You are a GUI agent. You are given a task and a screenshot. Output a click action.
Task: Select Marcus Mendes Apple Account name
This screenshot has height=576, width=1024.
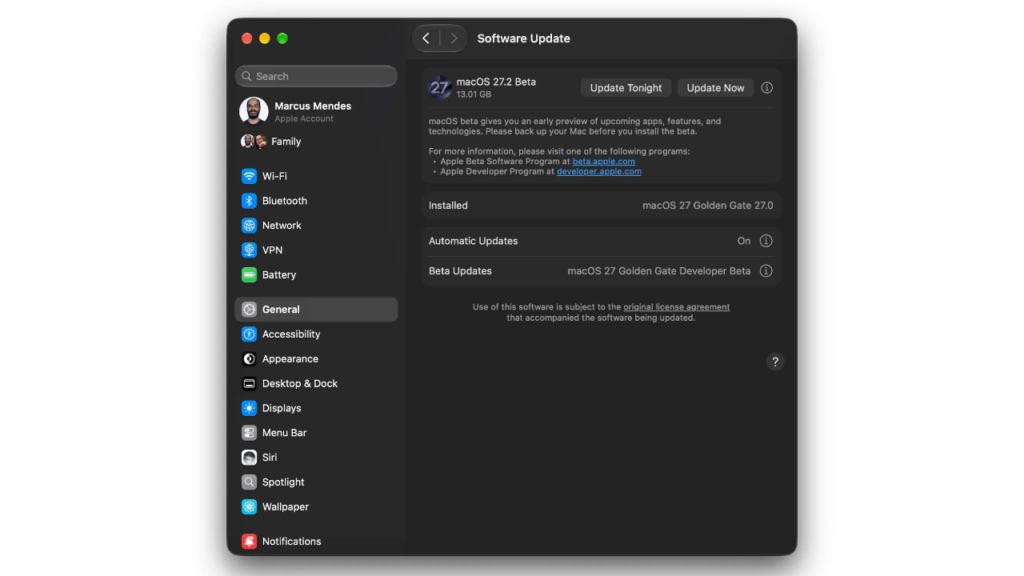coord(313,106)
